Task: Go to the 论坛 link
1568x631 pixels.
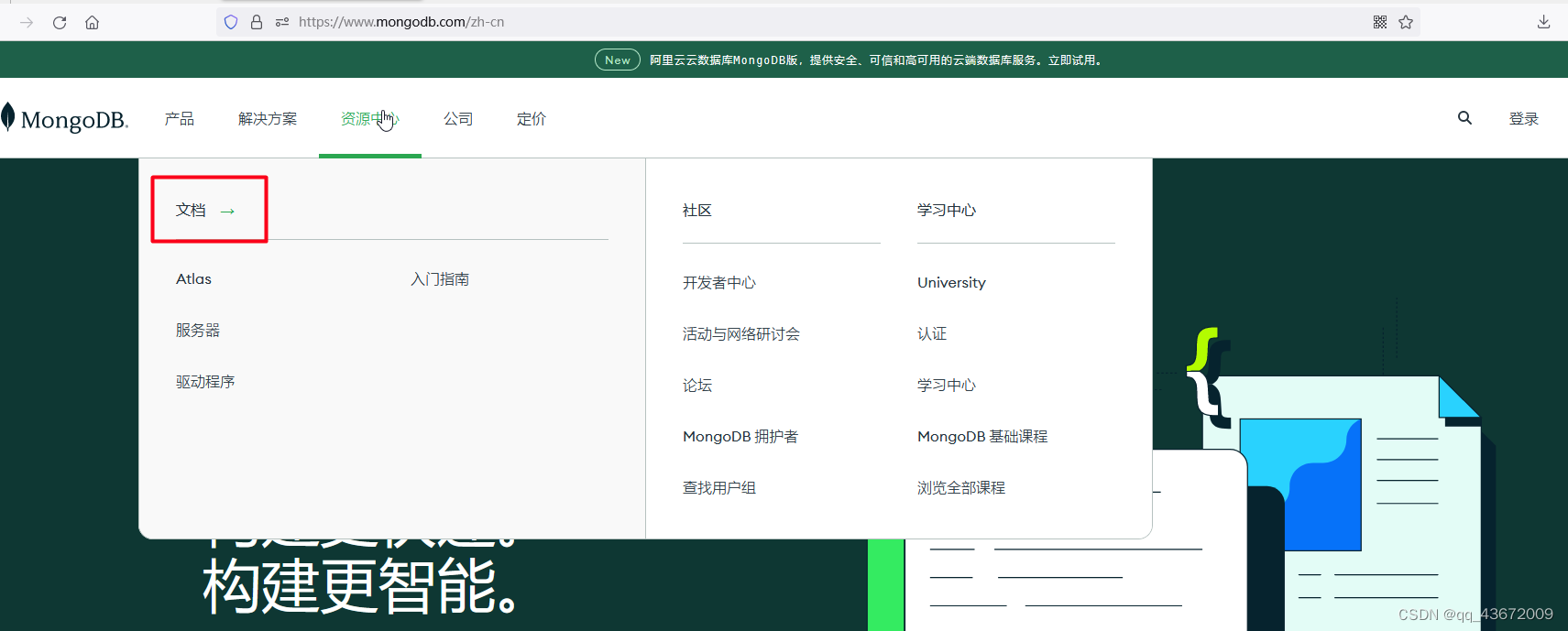Action: [x=697, y=386]
